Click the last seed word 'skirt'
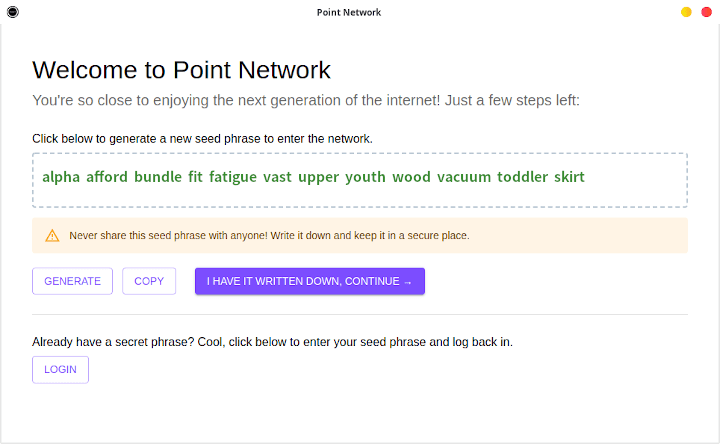720x444 pixels. pos(569,177)
